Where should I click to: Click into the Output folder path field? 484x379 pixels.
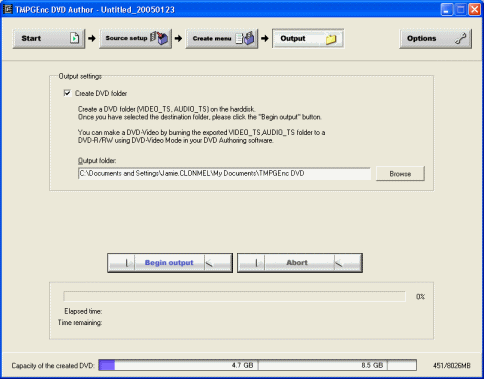(224, 173)
